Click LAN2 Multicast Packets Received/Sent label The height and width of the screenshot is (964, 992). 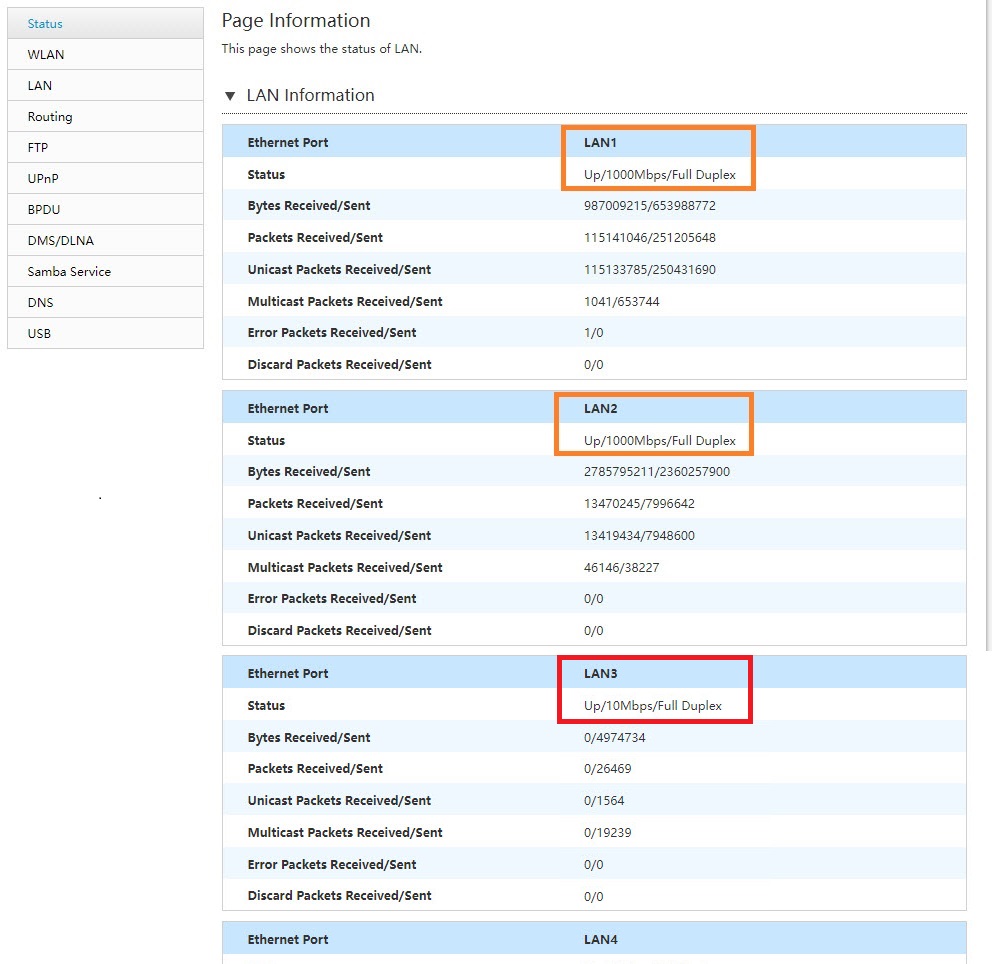[345, 568]
